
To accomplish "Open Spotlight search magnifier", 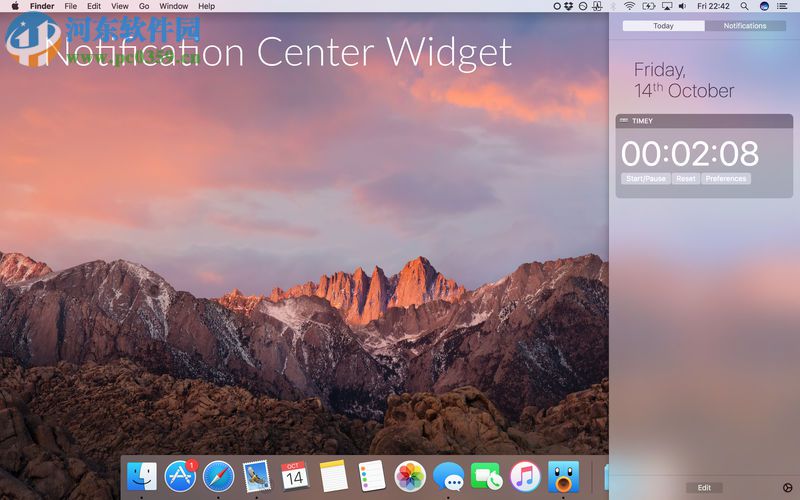I will pyautogui.click(x=746, y=6).
